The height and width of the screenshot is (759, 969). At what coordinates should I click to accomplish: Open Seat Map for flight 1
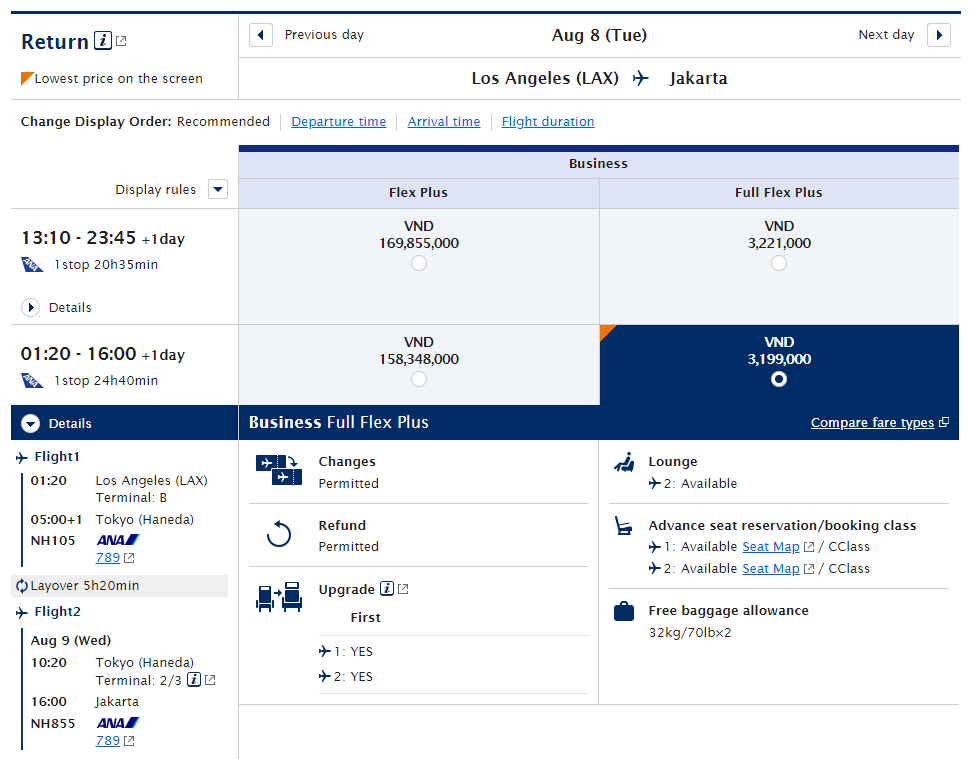point(770,547)
